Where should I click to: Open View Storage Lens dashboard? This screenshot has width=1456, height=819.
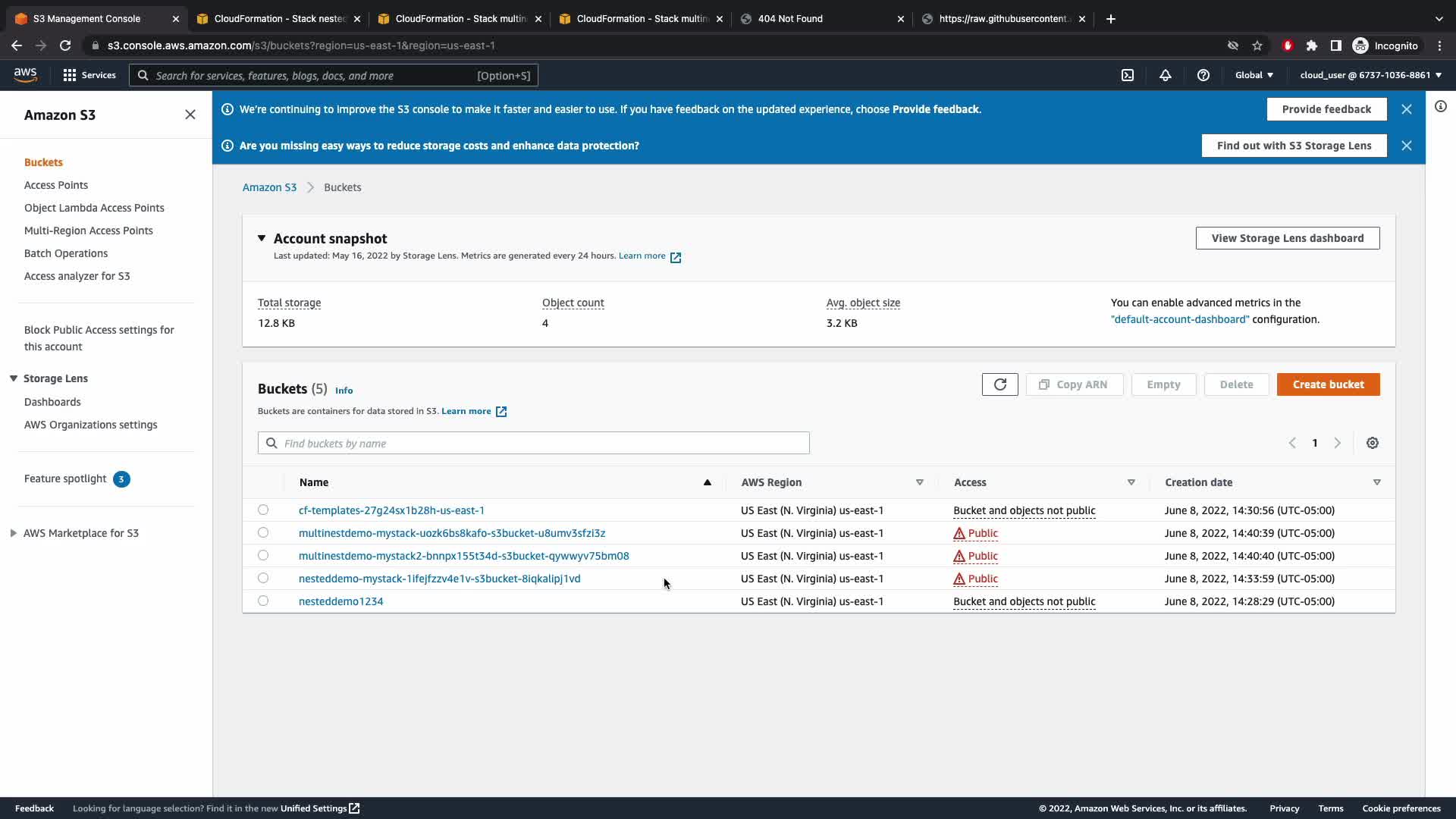coord(1287,238)
